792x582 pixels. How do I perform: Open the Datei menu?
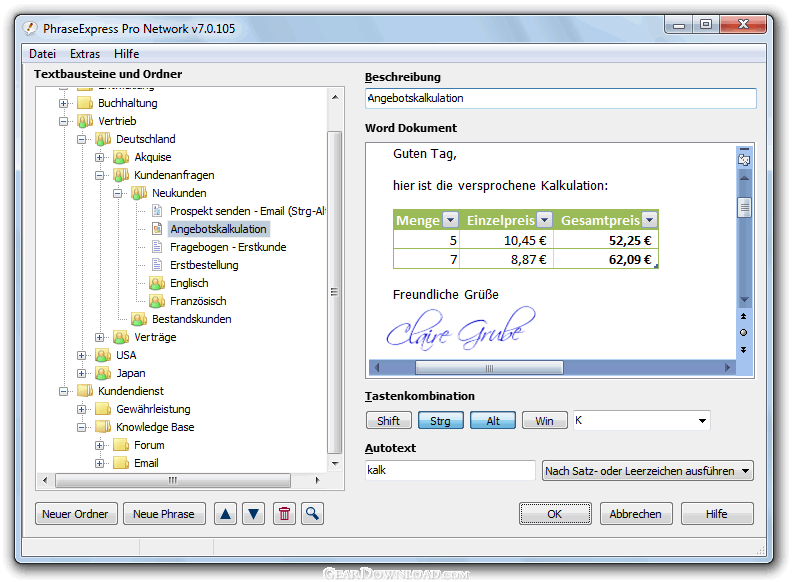pos(42,54)
